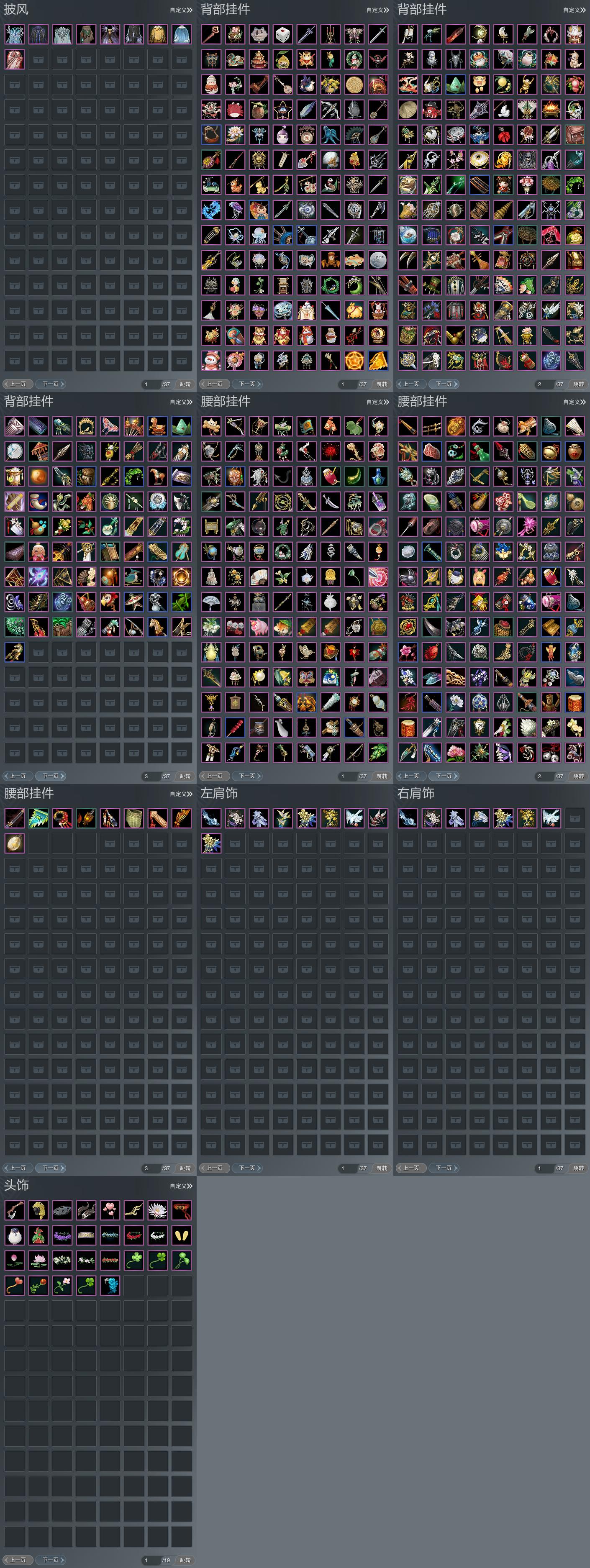Pick the golden gourd on 背部挂件 page 2
Viewport: 590px width, 1568px height.
455,336
